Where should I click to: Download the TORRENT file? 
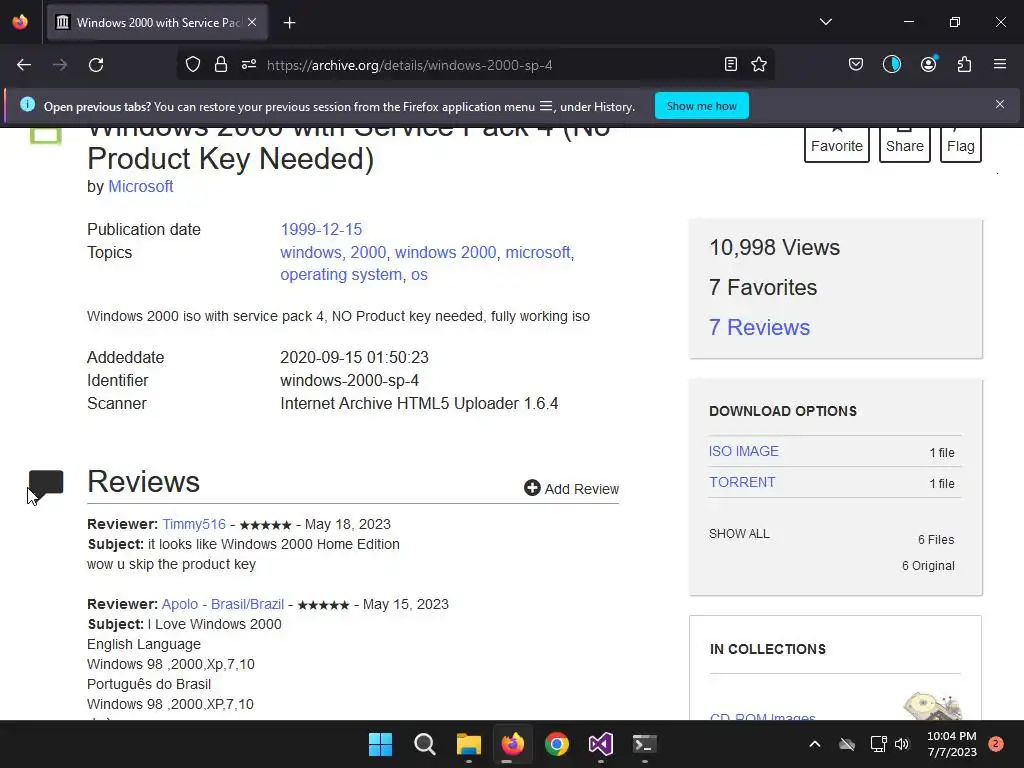[742, 482]
